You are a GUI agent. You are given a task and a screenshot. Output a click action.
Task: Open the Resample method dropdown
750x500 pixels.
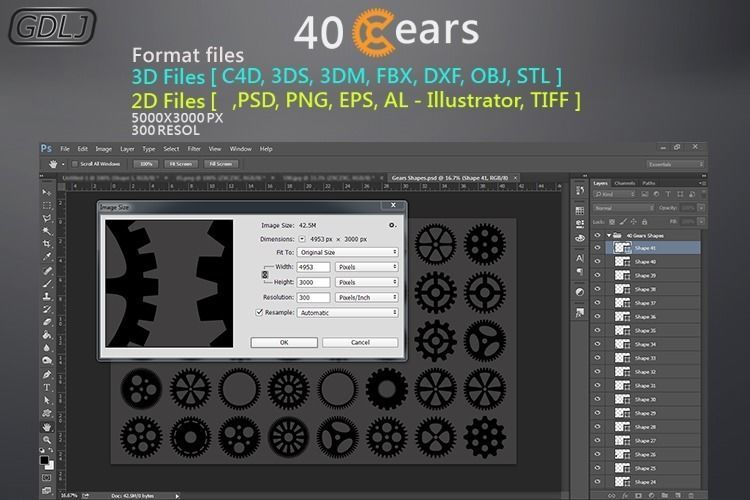347,312
